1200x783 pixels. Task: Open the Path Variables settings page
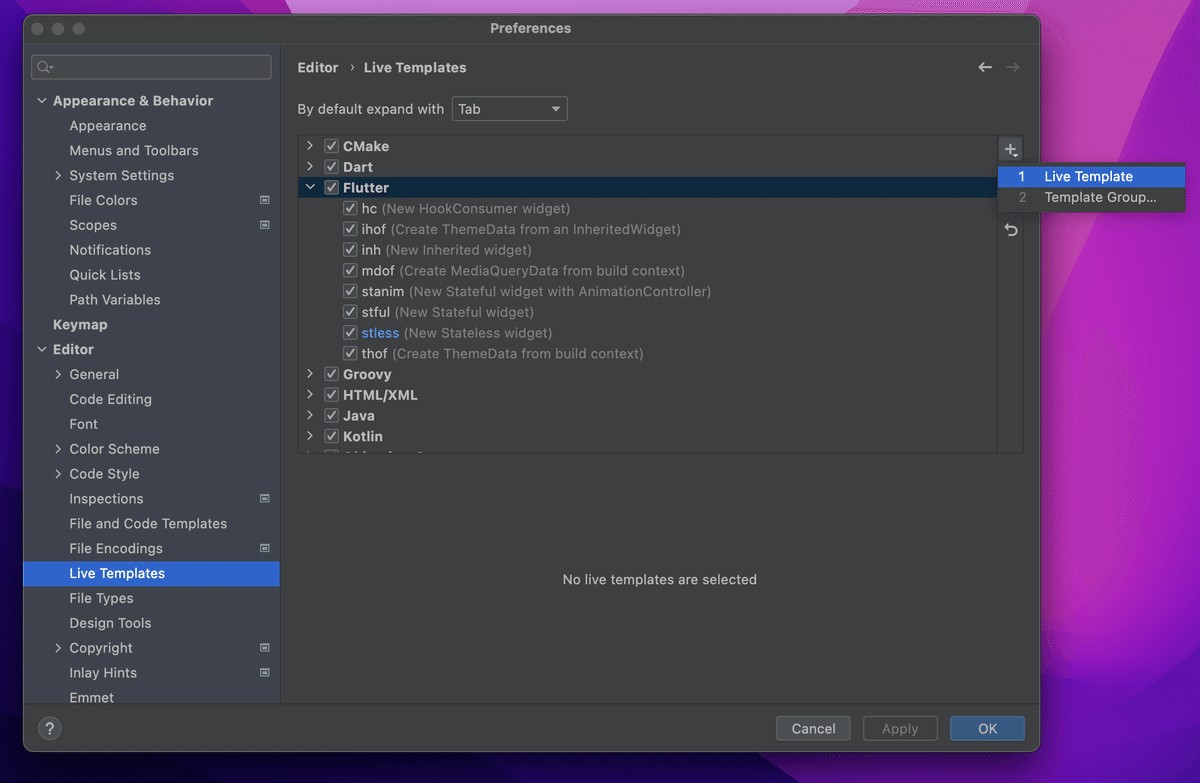115,300
